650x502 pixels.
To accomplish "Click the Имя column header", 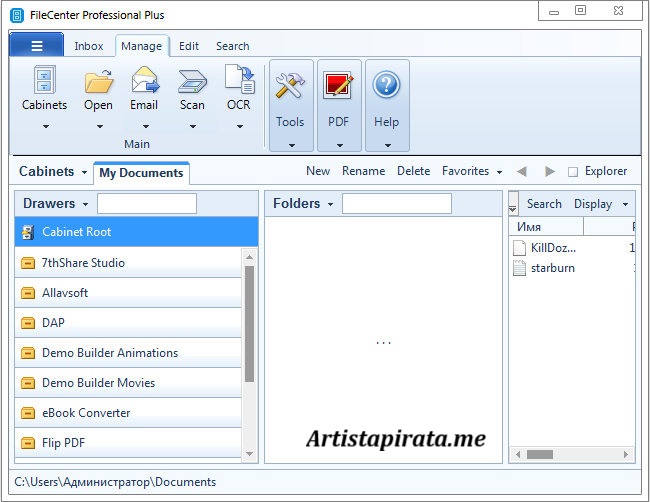I will [546, 227].
